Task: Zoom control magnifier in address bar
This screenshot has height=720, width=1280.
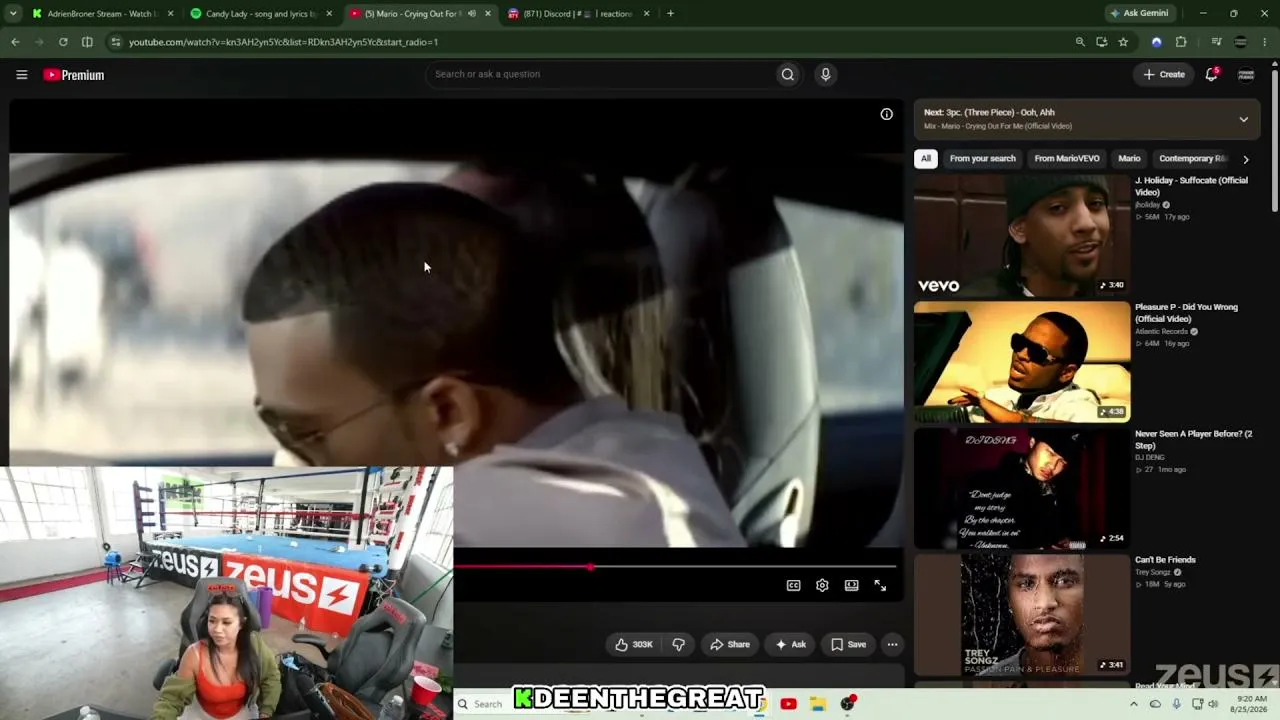Action: 1080,42
